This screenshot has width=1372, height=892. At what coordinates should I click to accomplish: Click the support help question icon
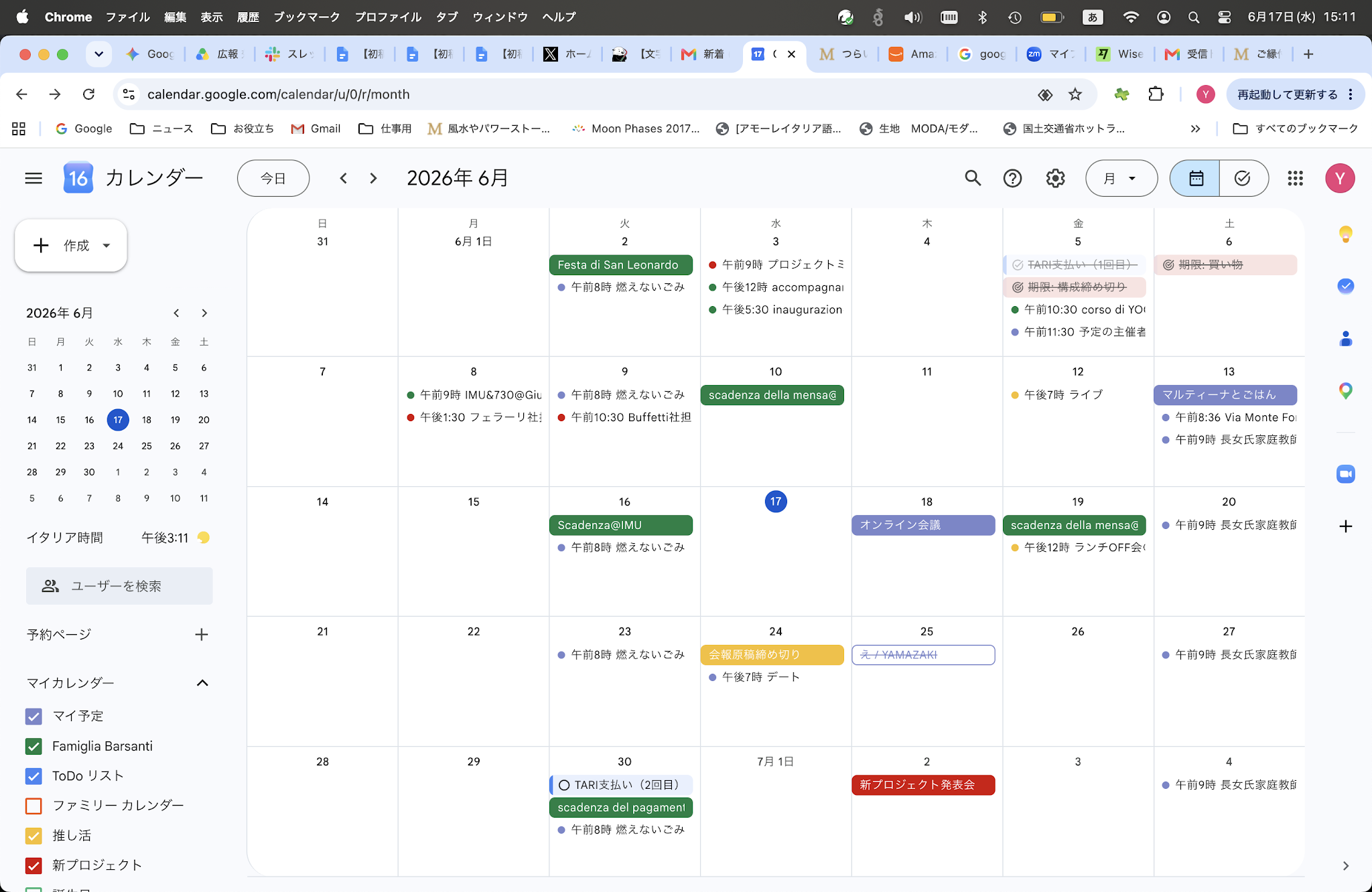[x=1012, y=178]
